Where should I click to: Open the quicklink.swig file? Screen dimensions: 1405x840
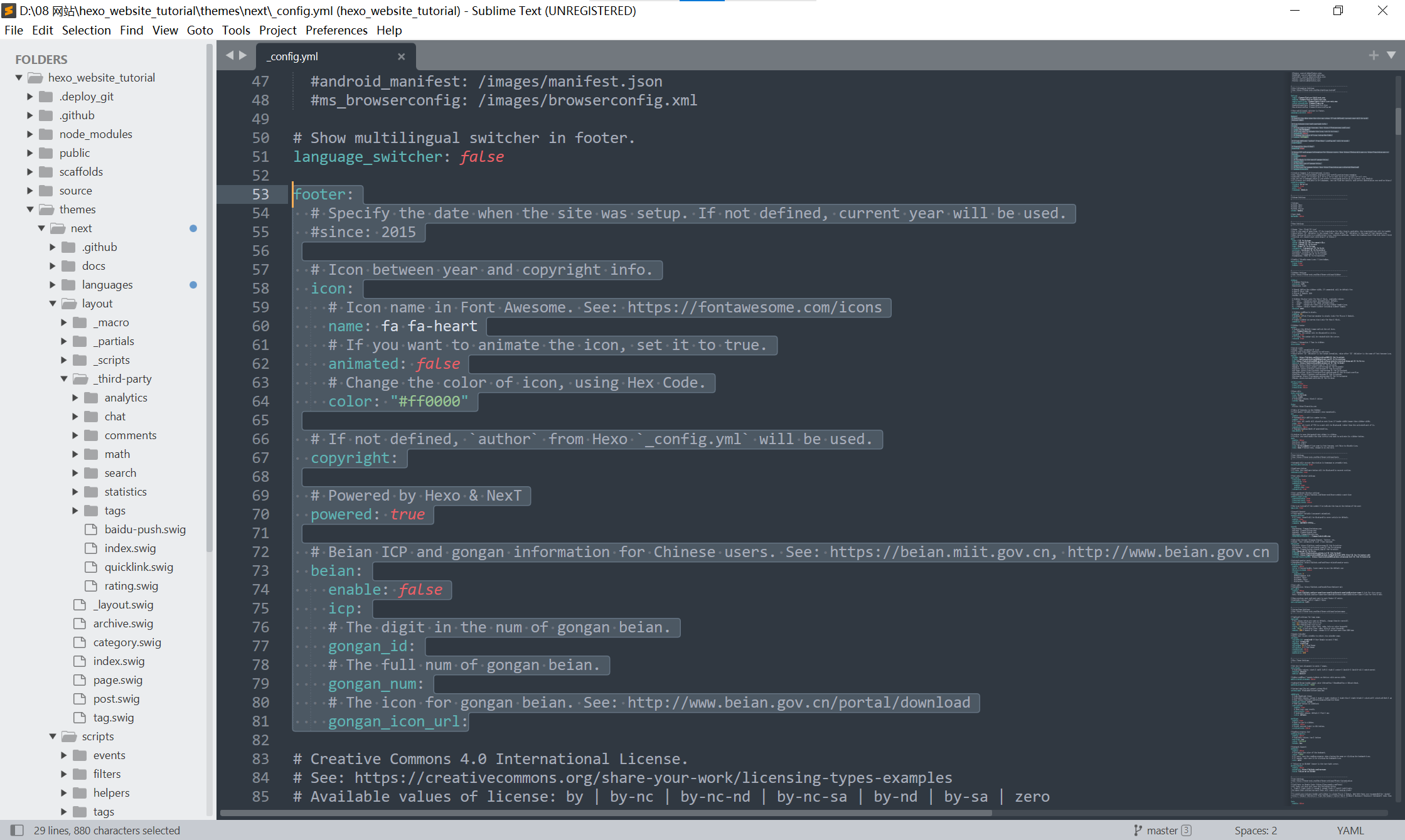coord(139,567)
